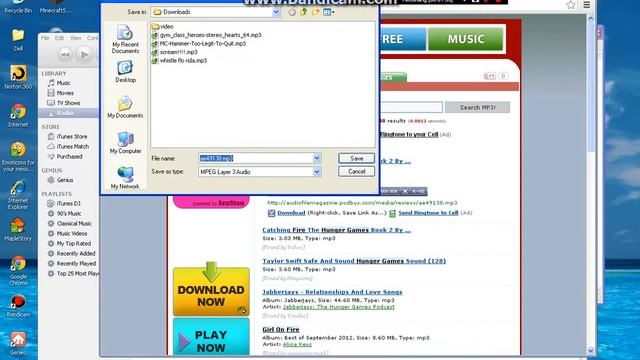This screenshot has height=360, width=640.
Task: Open My Recent Documents in save dialog
Action: point(125,39)
